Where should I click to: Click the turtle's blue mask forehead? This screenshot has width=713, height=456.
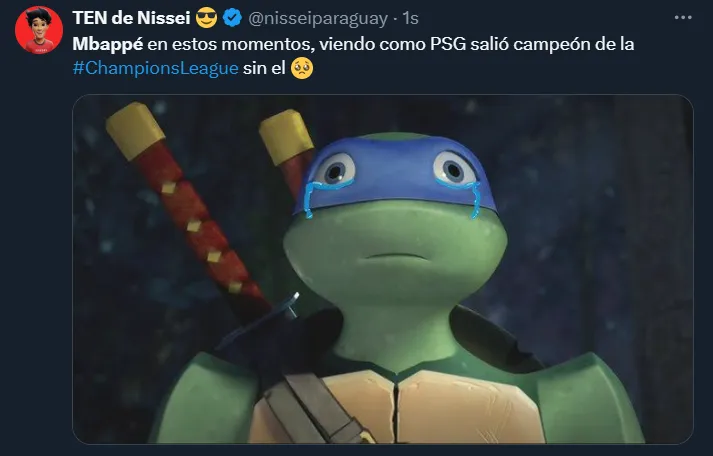395,155
